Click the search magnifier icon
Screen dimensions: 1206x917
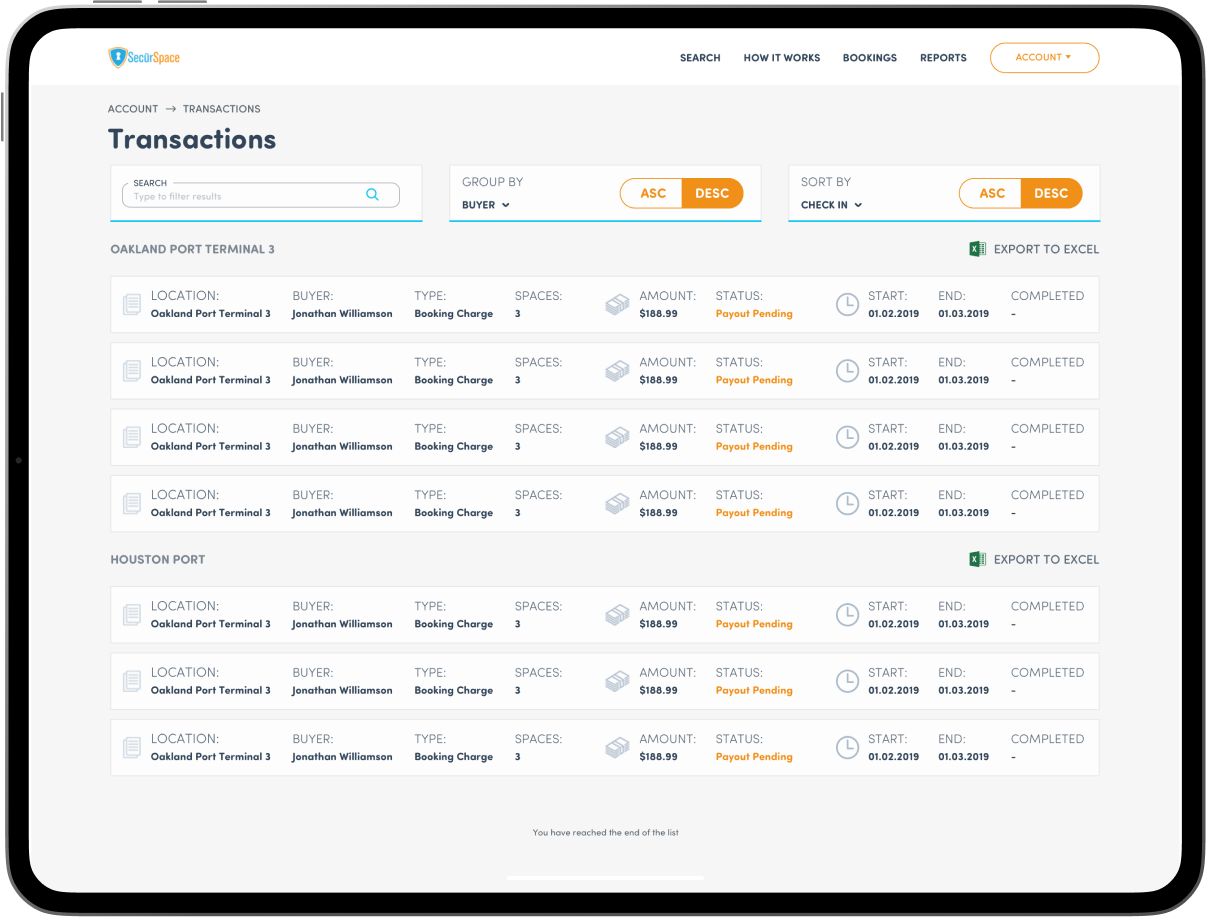372,195
